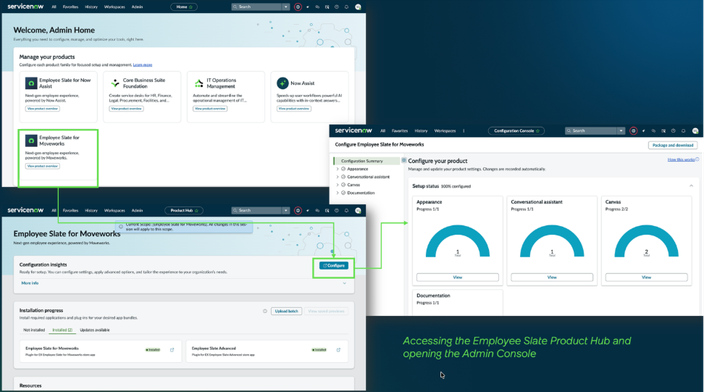Viewport: 704px width, 392px height.
Task: Click the Employee Slate for Moveworks card icon
Action: coord(31,141)
